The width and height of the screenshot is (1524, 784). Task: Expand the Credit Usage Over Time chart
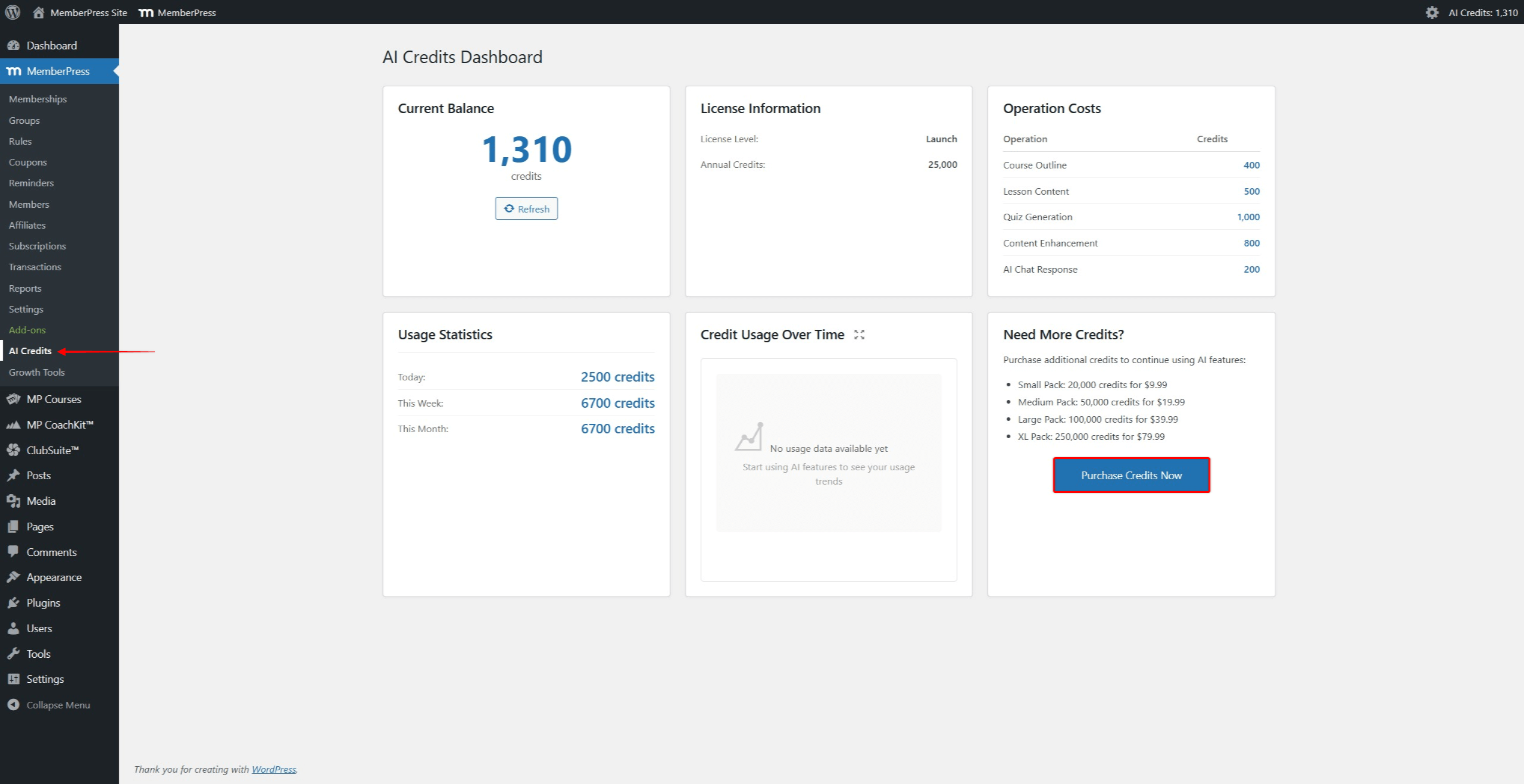859,335
